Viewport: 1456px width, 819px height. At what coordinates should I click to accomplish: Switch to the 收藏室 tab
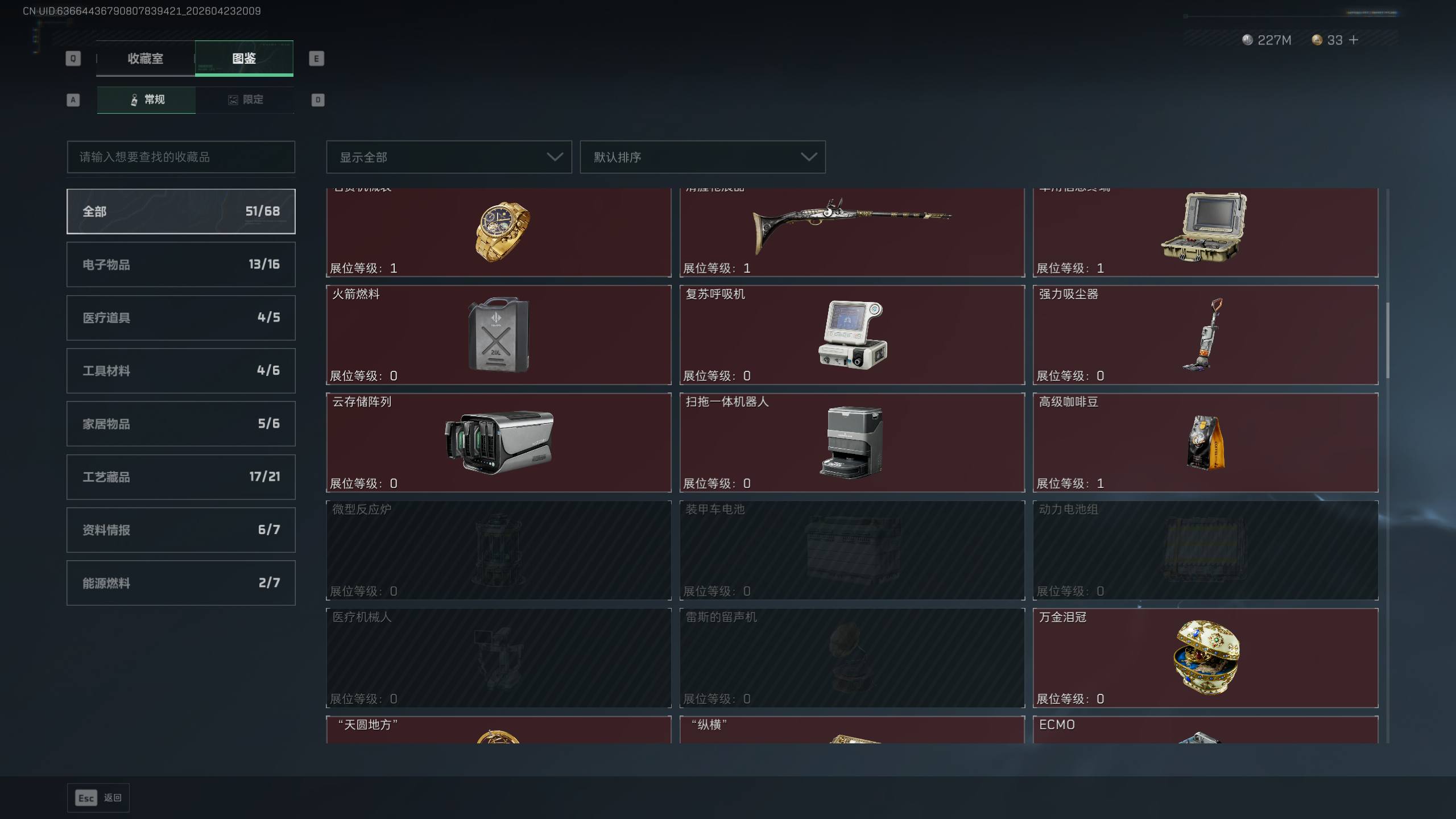[146, 58]
